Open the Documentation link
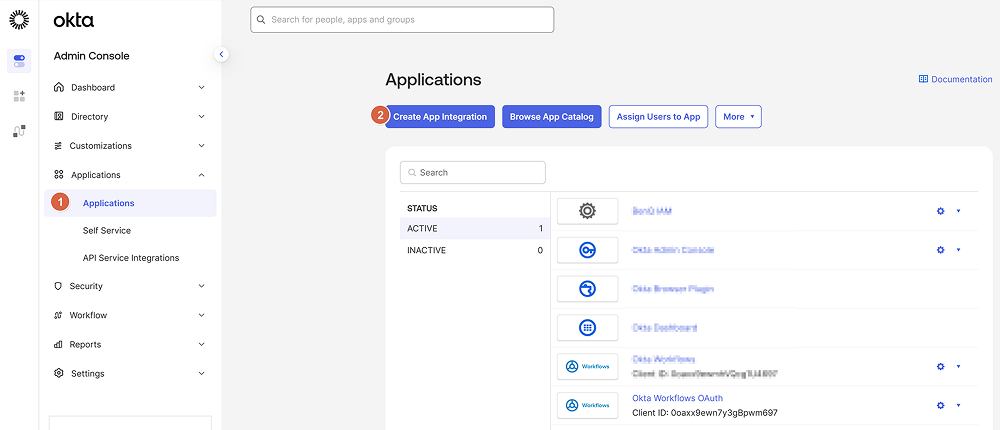1000x430 pixels. tap(955, 79)
